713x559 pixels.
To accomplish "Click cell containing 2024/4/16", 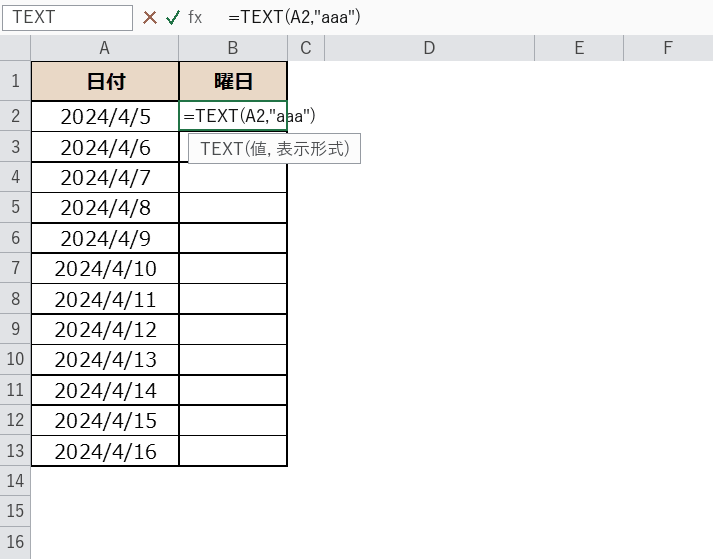I will click(x=105, y=451).
